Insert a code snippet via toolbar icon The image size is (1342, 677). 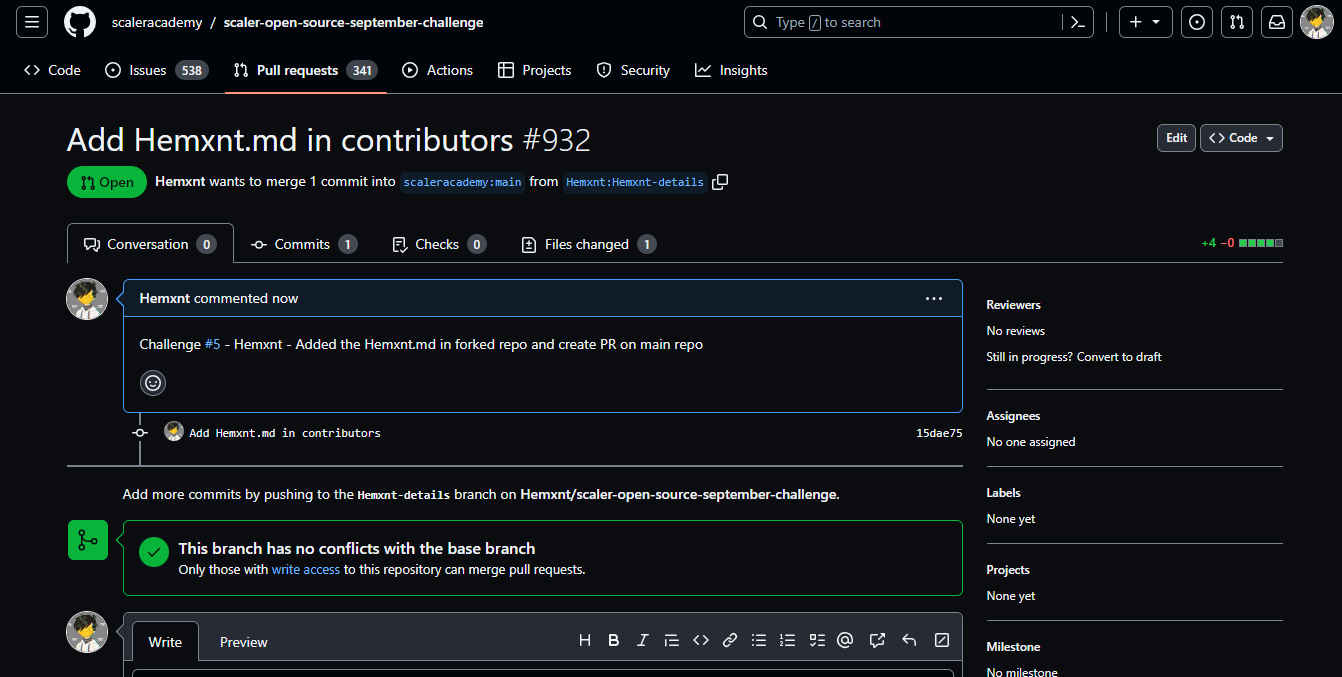(x=700, y=640)
